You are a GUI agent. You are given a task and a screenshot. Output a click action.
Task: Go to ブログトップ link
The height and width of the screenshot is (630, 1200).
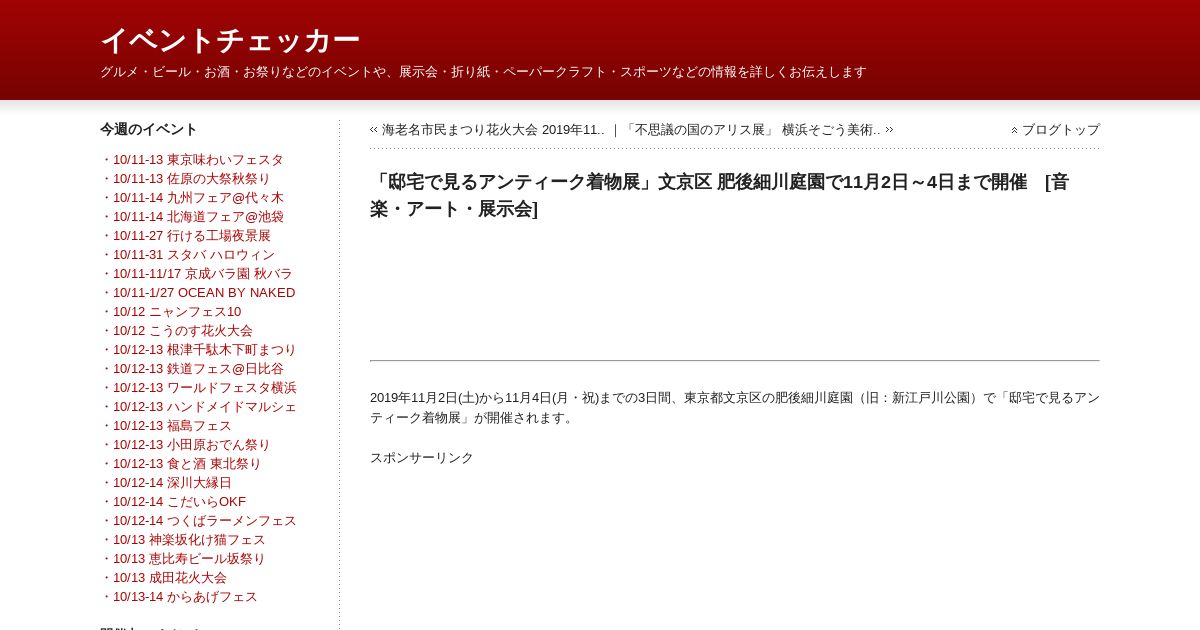[1061, 130]
